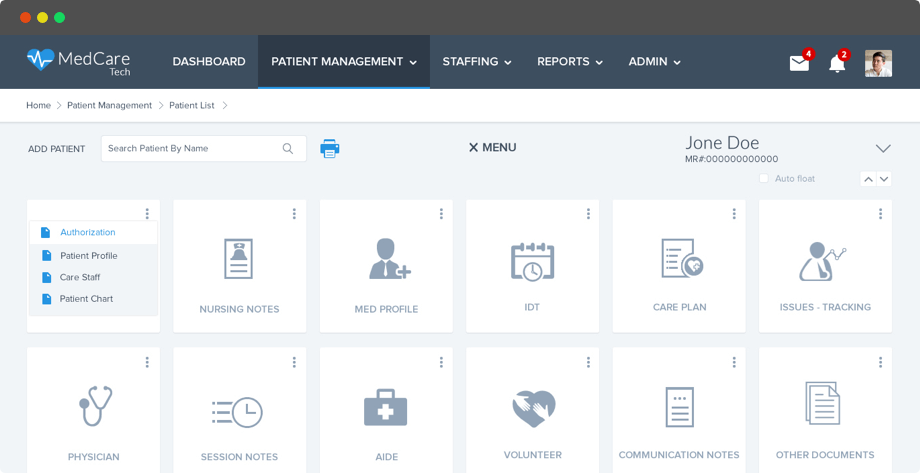Click the file icon beside Authorization
The height and width of the screenshot is (473, 920).
click(46, 232)
